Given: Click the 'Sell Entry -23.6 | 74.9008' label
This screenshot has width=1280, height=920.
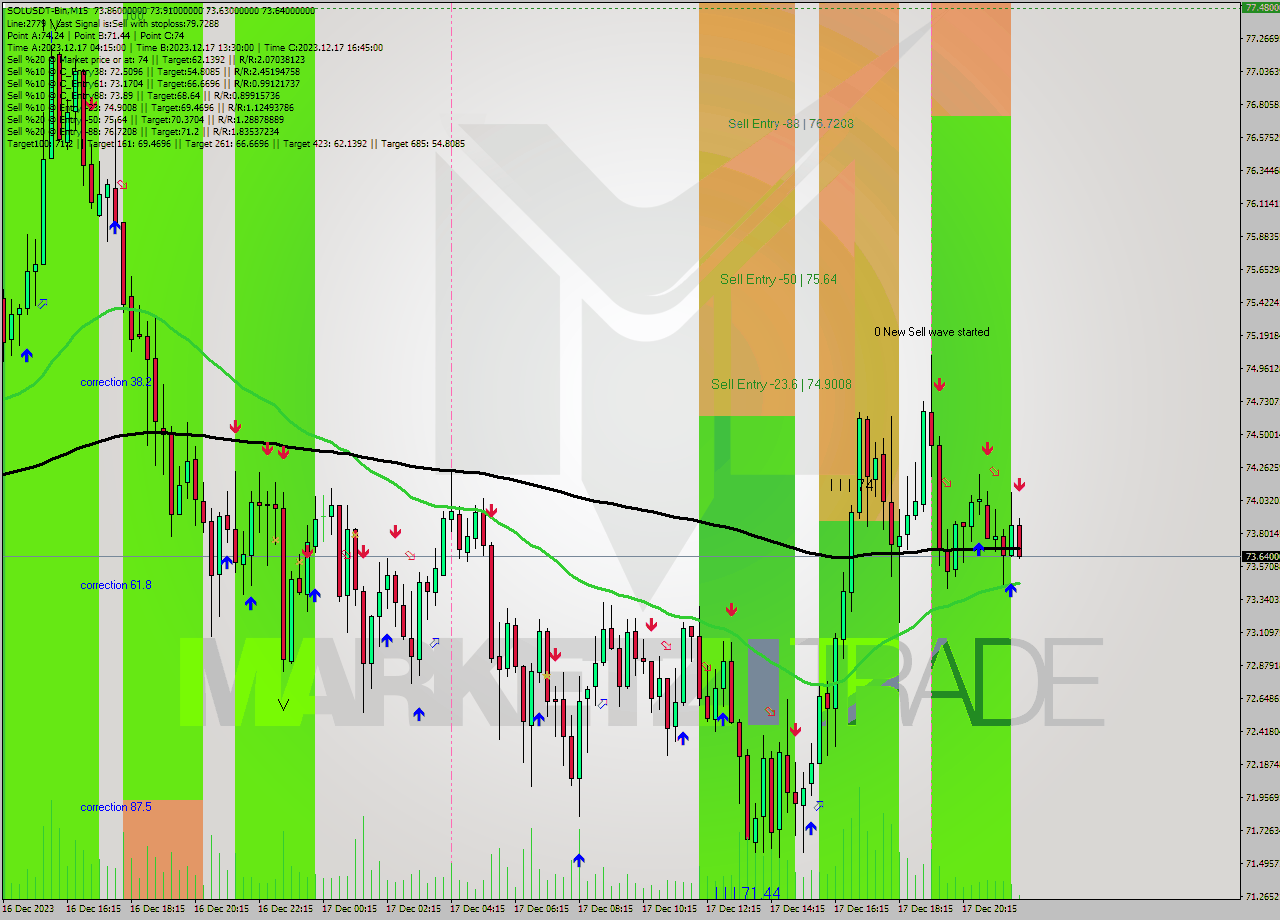Looking at the screenshot, I should coord(781,384).
